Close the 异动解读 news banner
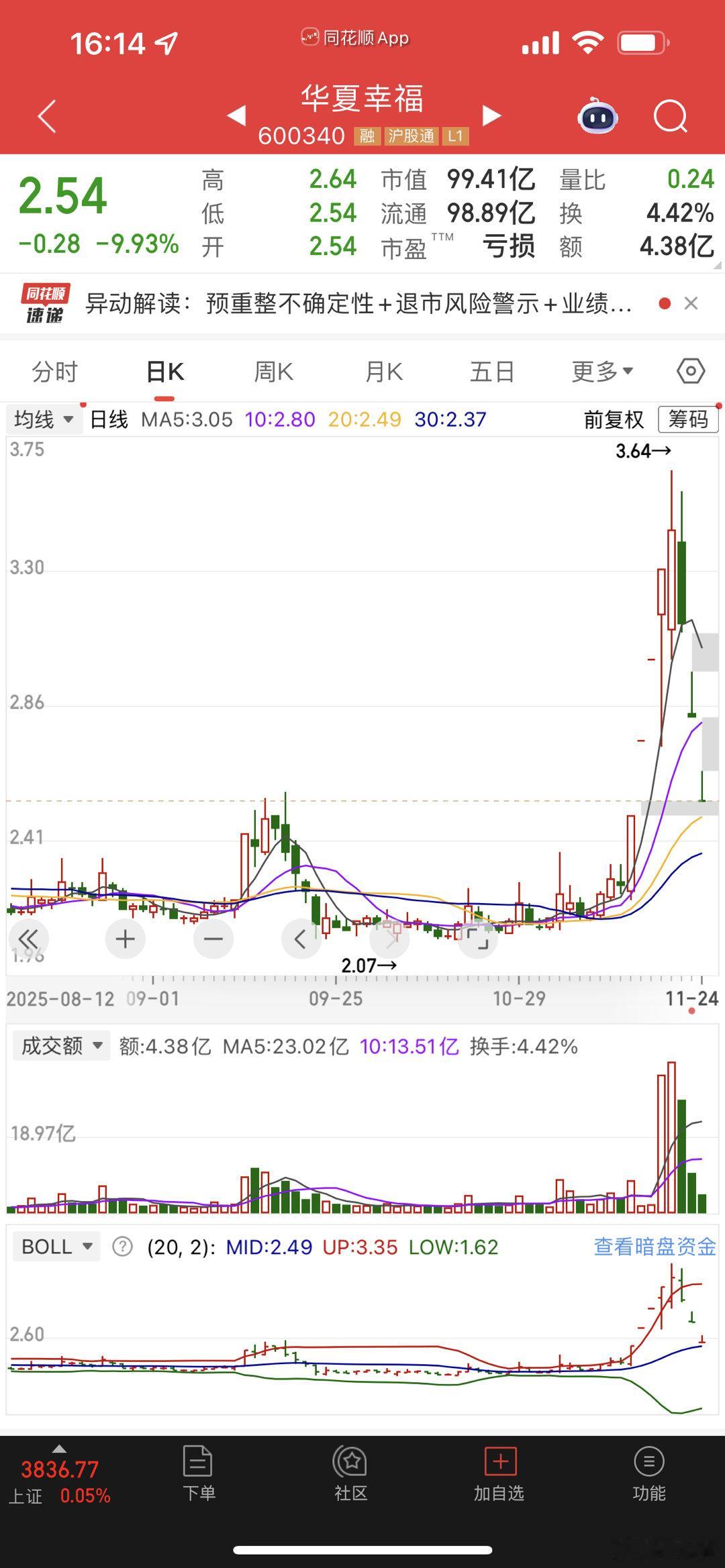Screen dimensions: 725x1568 (x=691, y=303)
